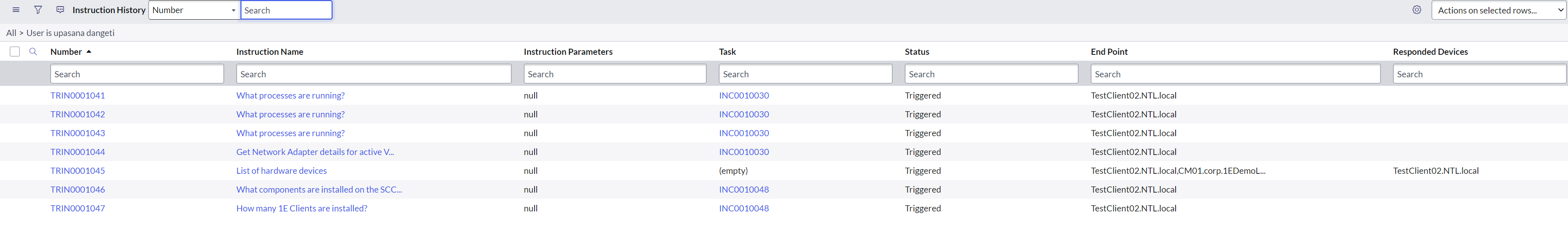Click the All breadcrumb filter
This screenshot has width=1568, height=229.
pyautogui.click(x=11, y=33)
